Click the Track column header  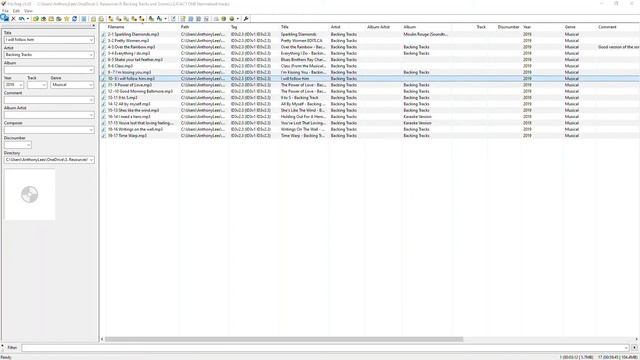click(481, 27)
